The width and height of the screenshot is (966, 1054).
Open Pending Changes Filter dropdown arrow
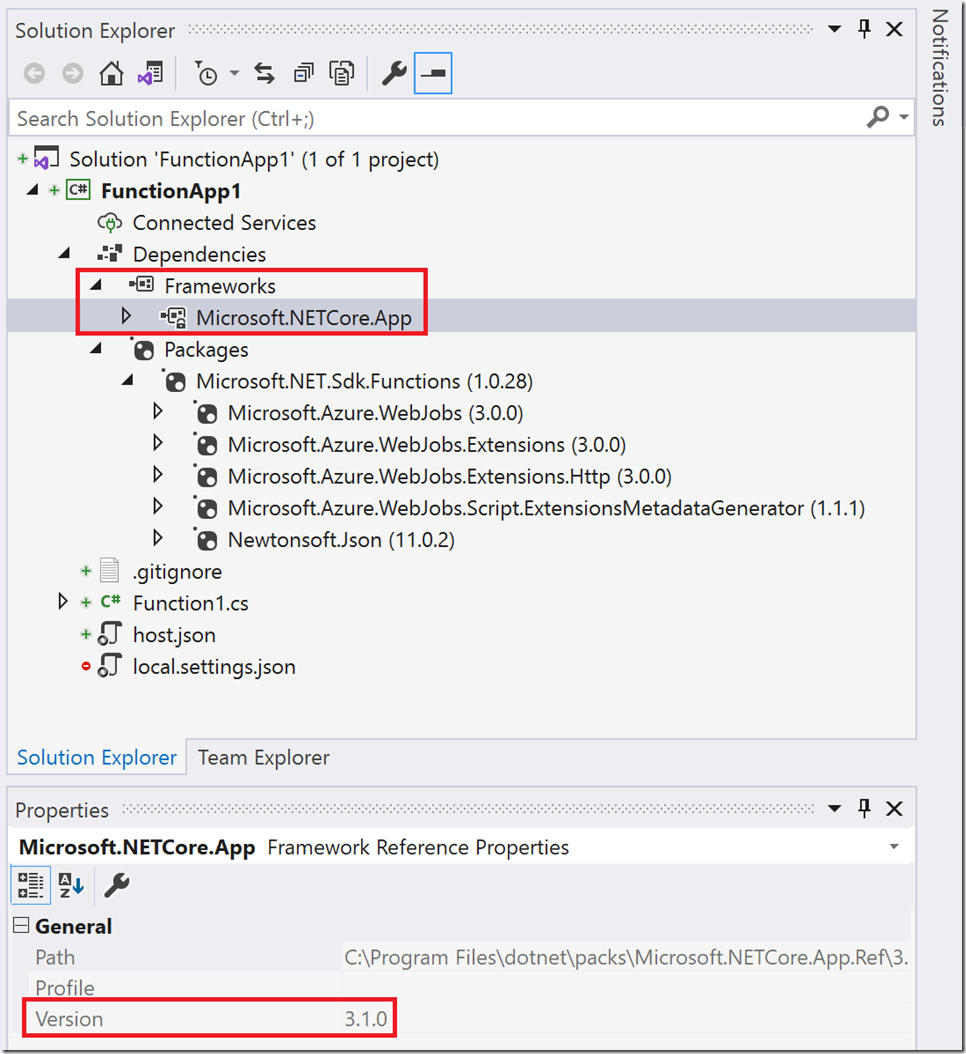click(x=234, y=73)
